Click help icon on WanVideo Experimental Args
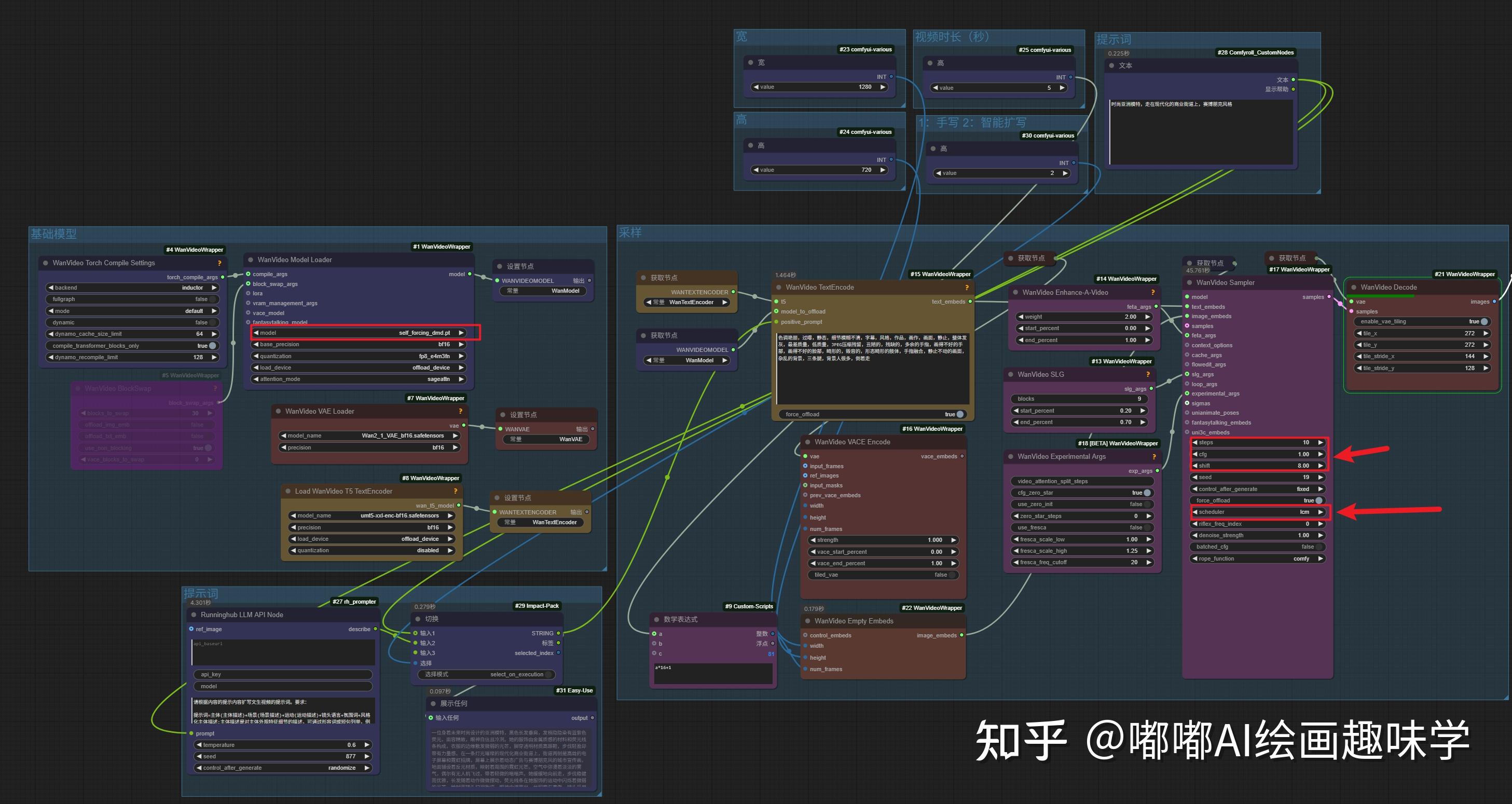 (x=1154, y=456)
